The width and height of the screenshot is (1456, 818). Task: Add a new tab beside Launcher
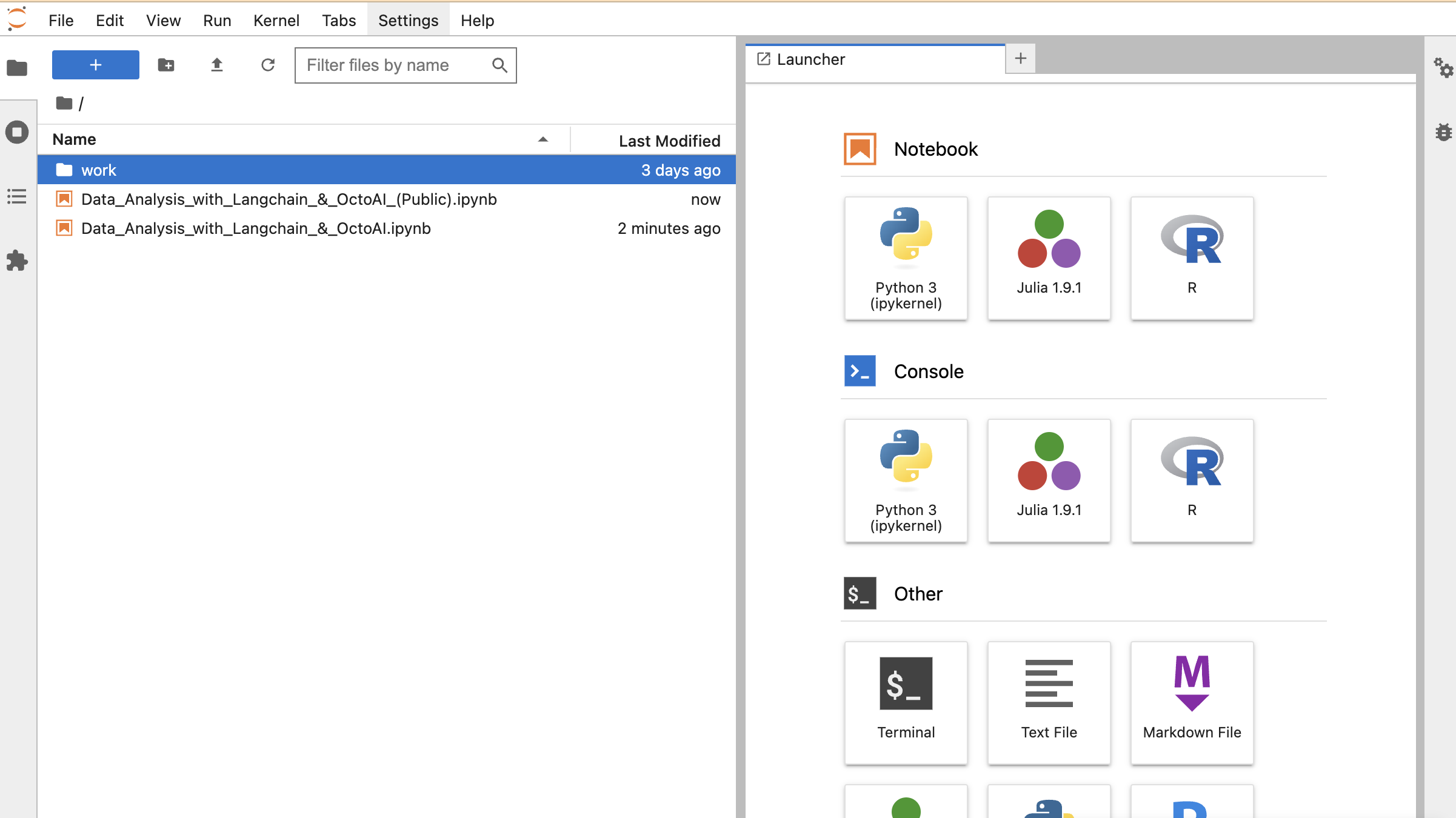click(x=1021, y=59)
